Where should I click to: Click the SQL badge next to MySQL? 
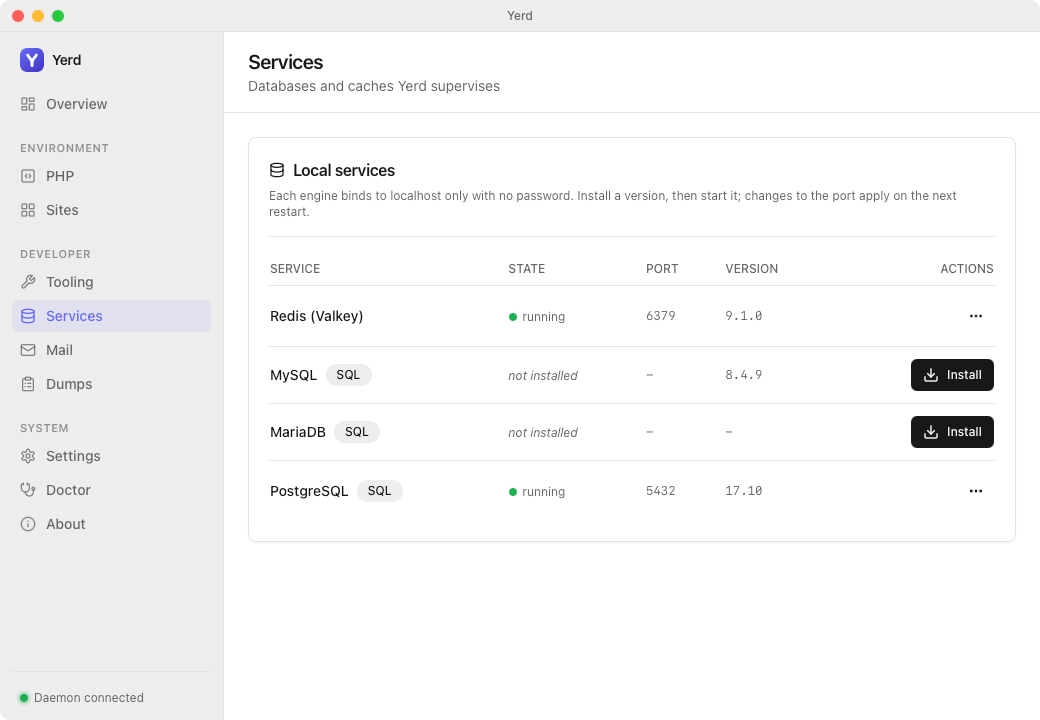348,375
